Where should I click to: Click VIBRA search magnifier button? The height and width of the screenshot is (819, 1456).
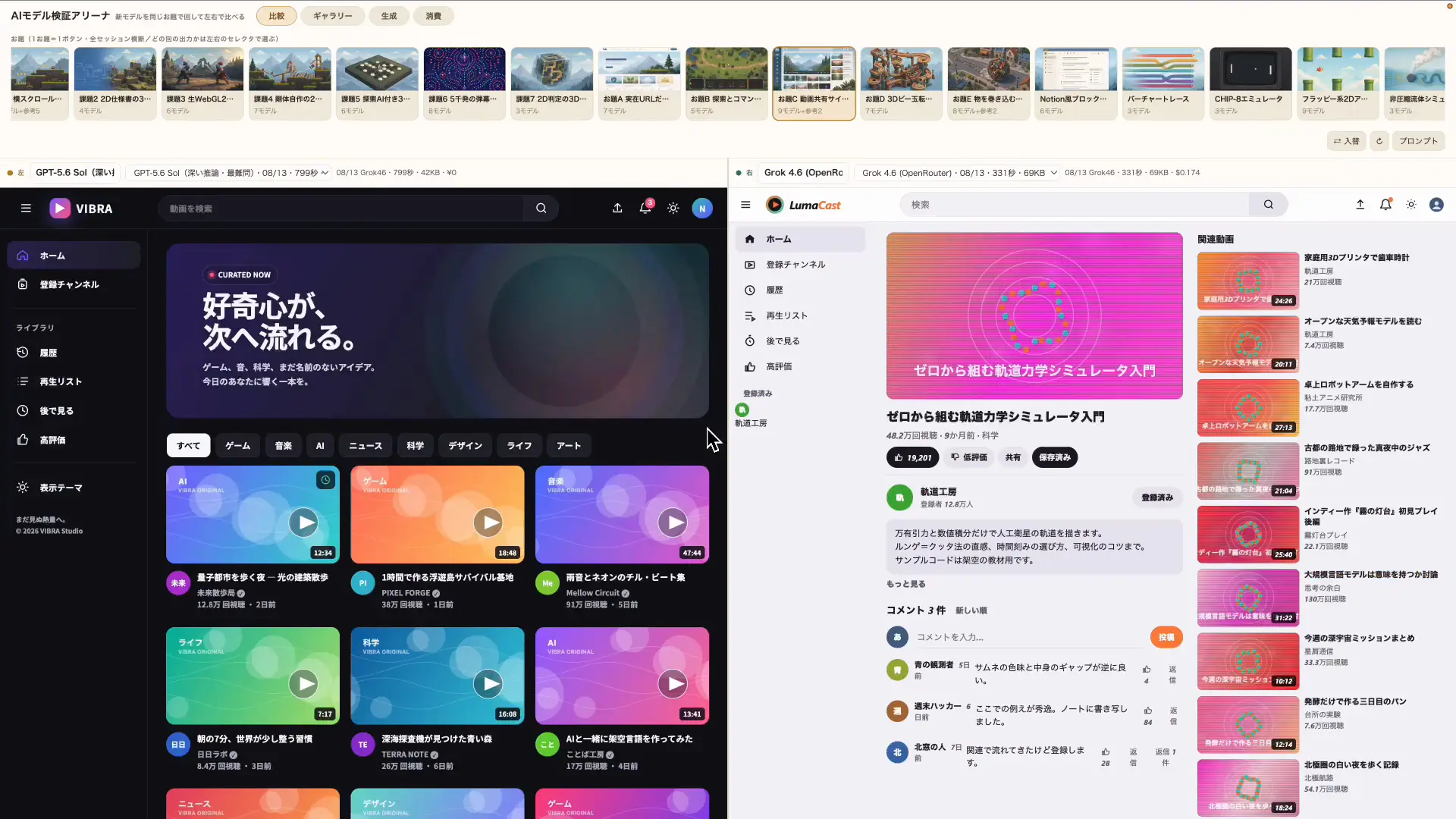(x=541, y=208)
